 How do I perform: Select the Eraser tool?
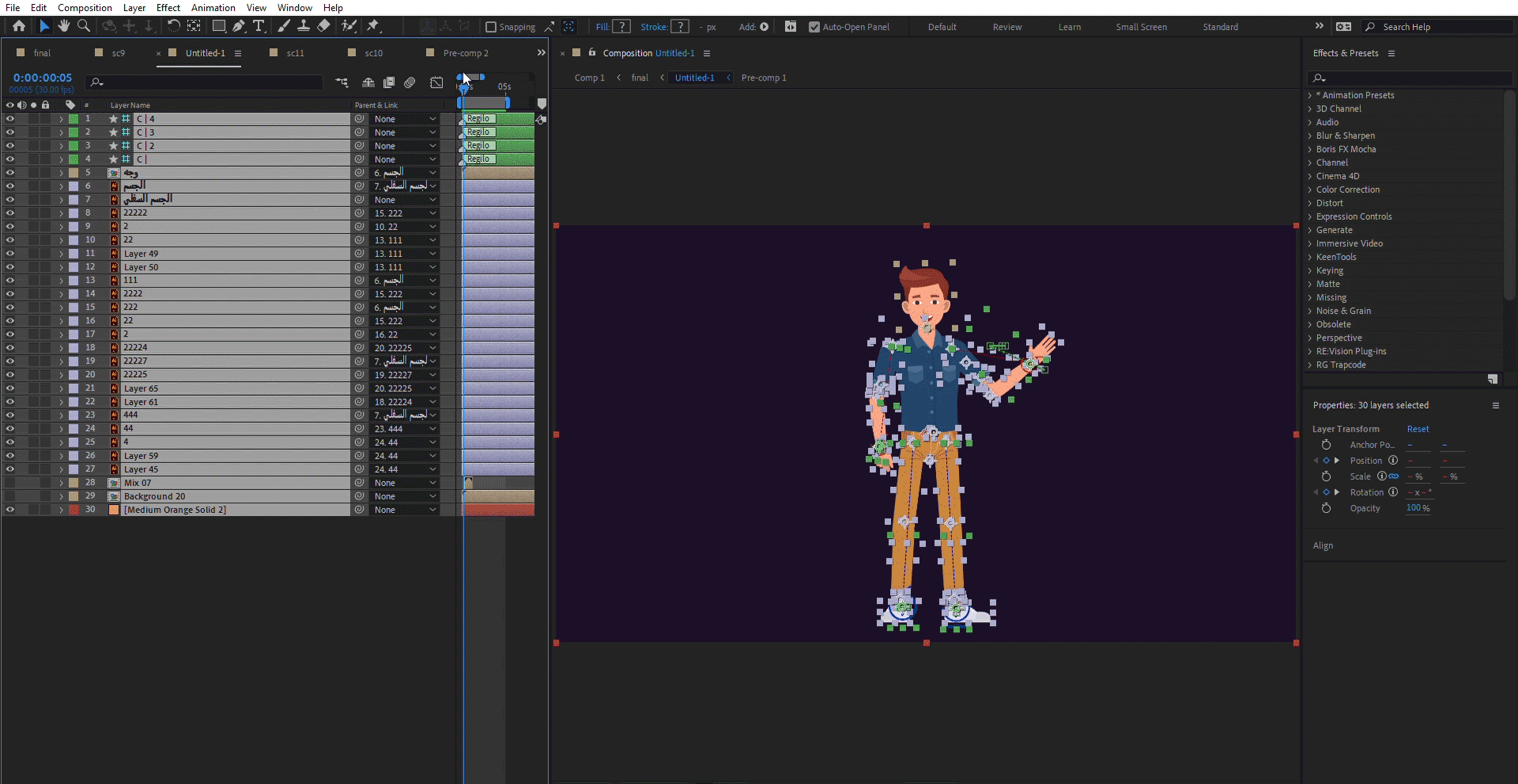click(323, 26)
